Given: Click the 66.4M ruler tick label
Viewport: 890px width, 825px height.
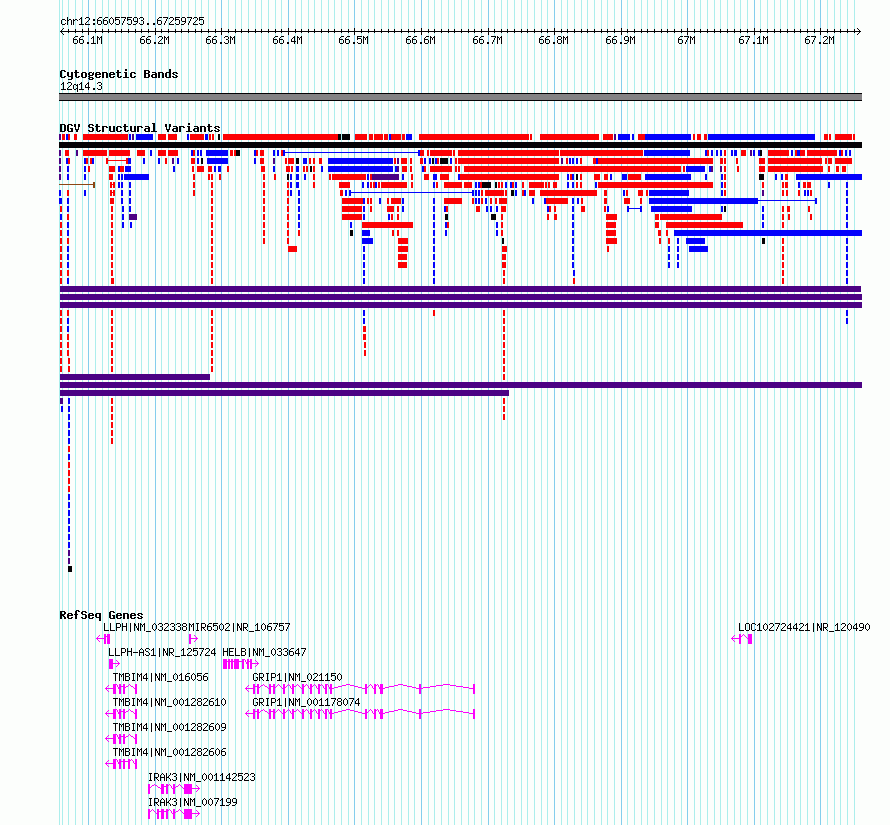Looking at the screenshot, I should coord(287,40).
